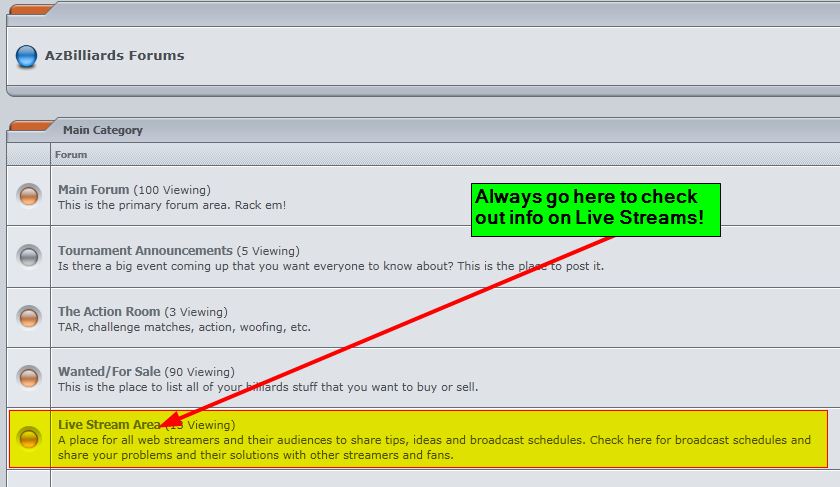Open the AzBilliards Forums title link
Image resolution: width=840 pixels, height=487 pixels.
pyautogui.click(x=114, y=56)
